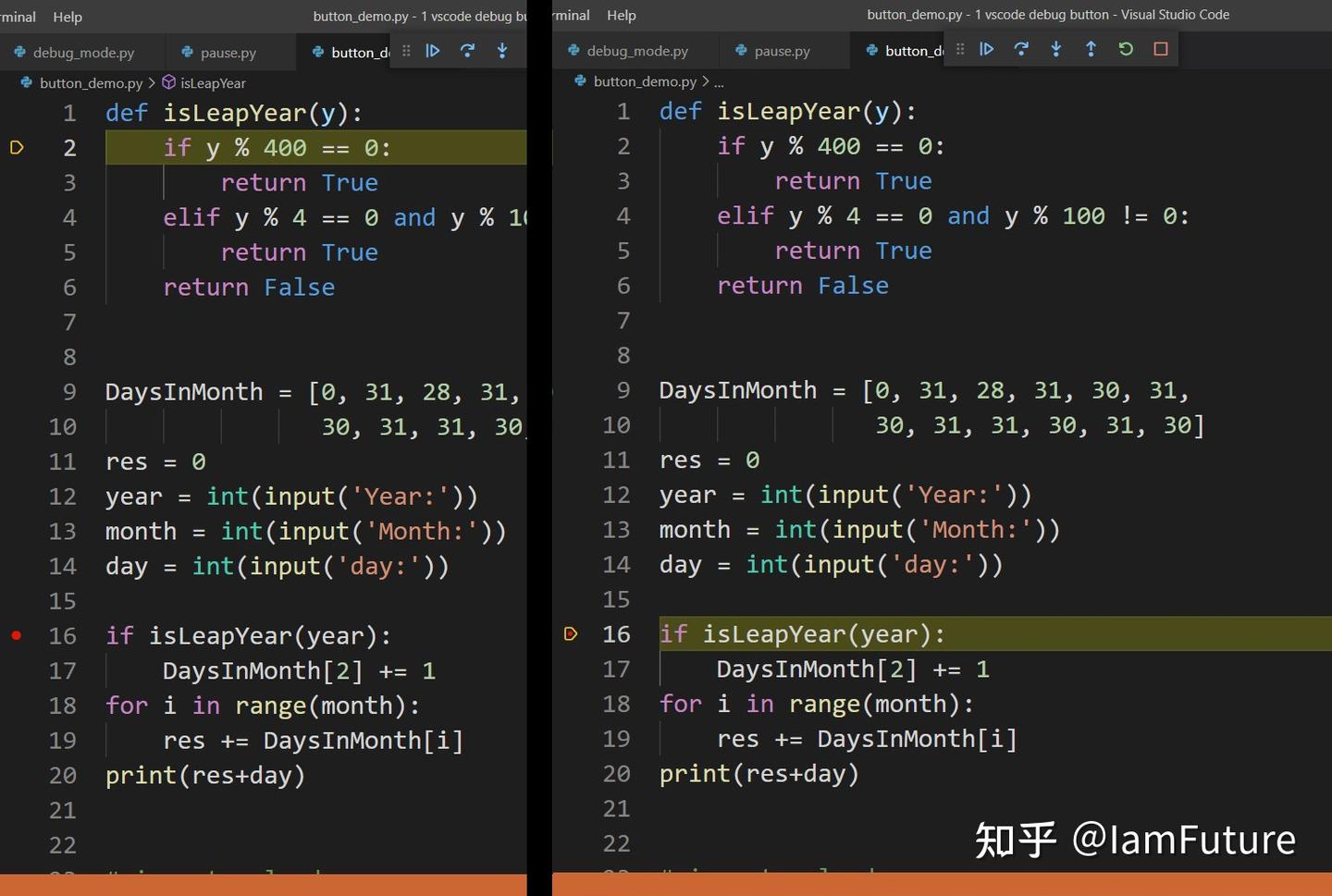Toggle the breakpoint dot on line 16
The image size is (1332, 896).
[16, 635]
